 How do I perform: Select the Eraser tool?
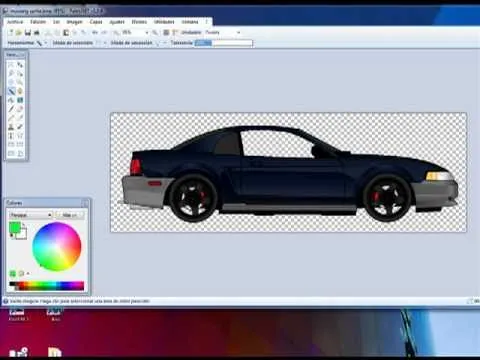[x=20, y=109]
